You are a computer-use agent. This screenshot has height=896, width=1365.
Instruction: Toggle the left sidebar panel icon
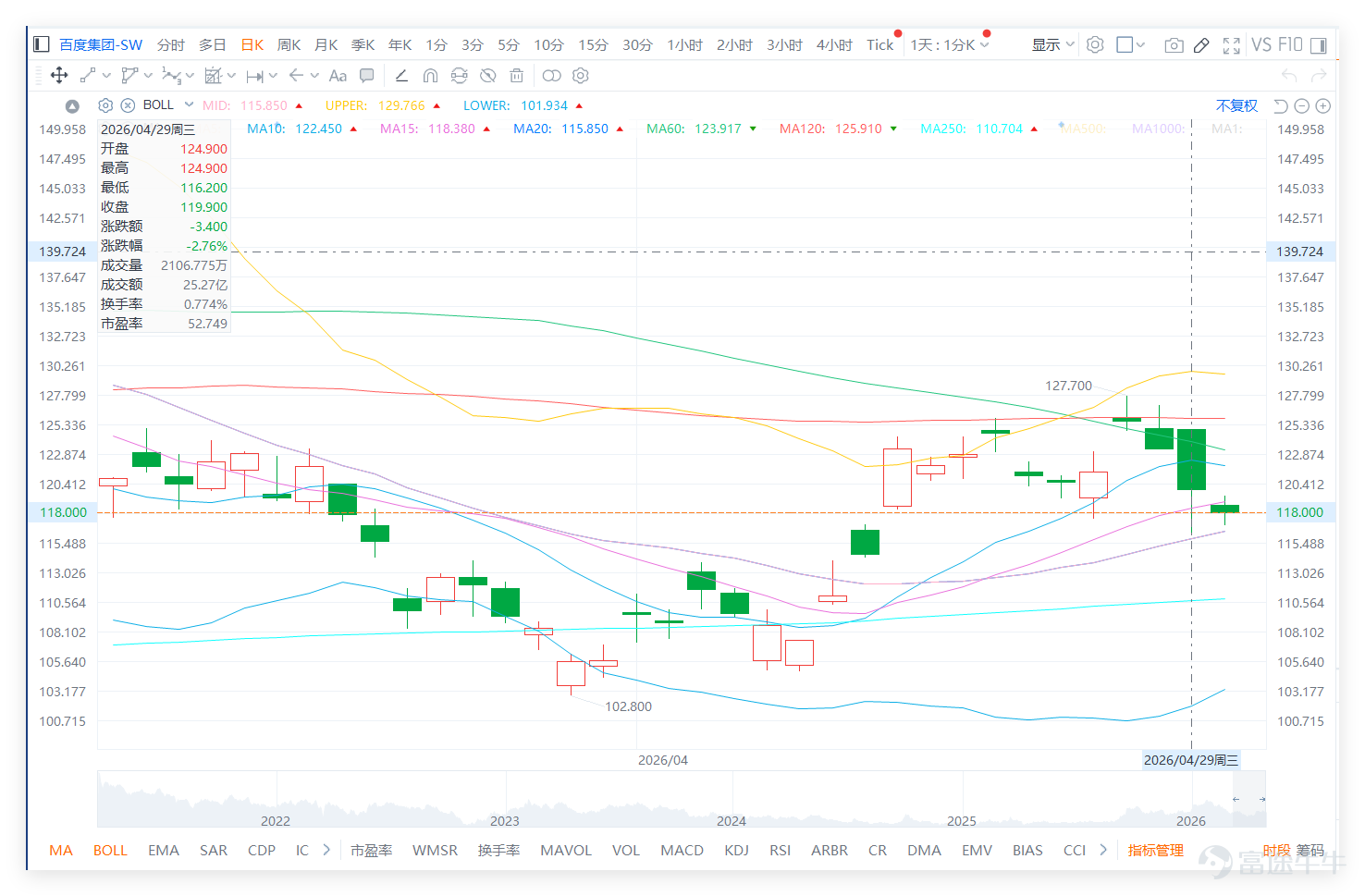(x=41, y=44)
